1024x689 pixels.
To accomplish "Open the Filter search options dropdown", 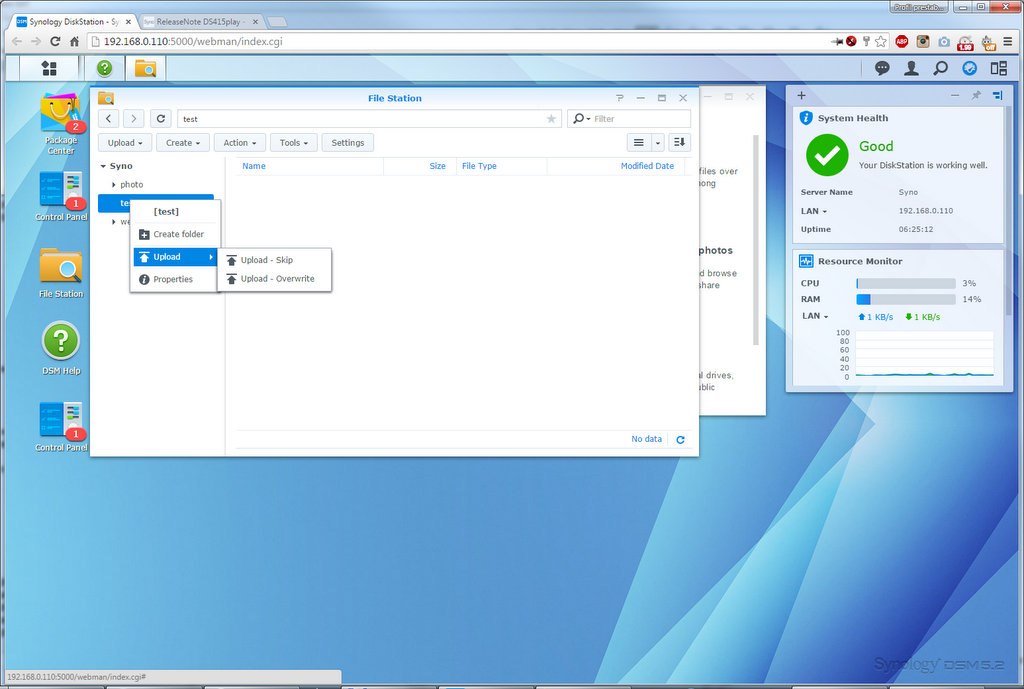I will pyautogui.click(x=581, y=119).
